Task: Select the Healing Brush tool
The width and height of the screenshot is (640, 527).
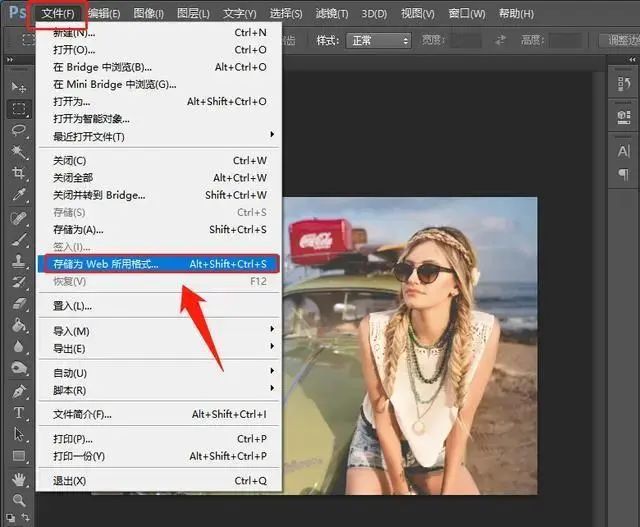Action: pos(19,218)
